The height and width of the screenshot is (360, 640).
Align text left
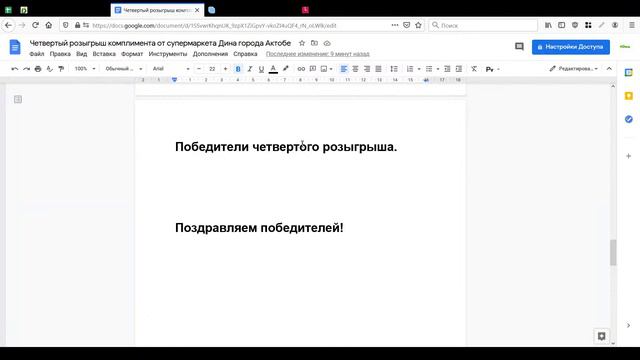click(x=344, y=69)
